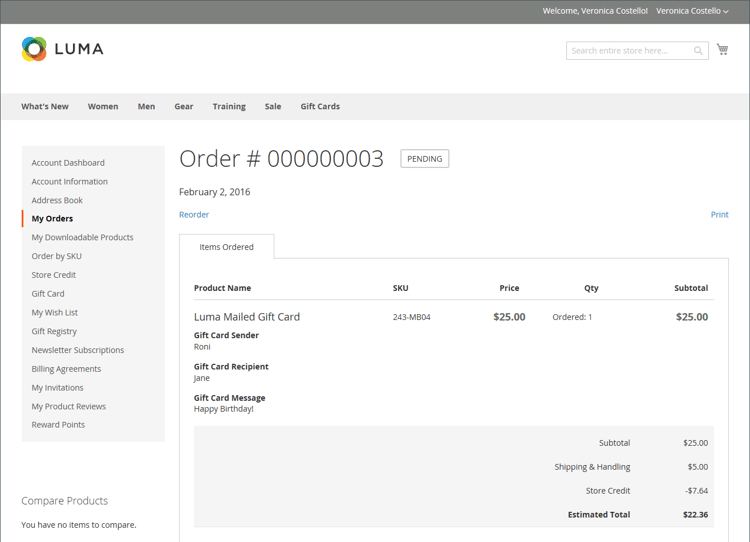This screenshot has width=750, height=542.
Task: Click the Happy Birthday! gift message
Action: coord(223,409)
